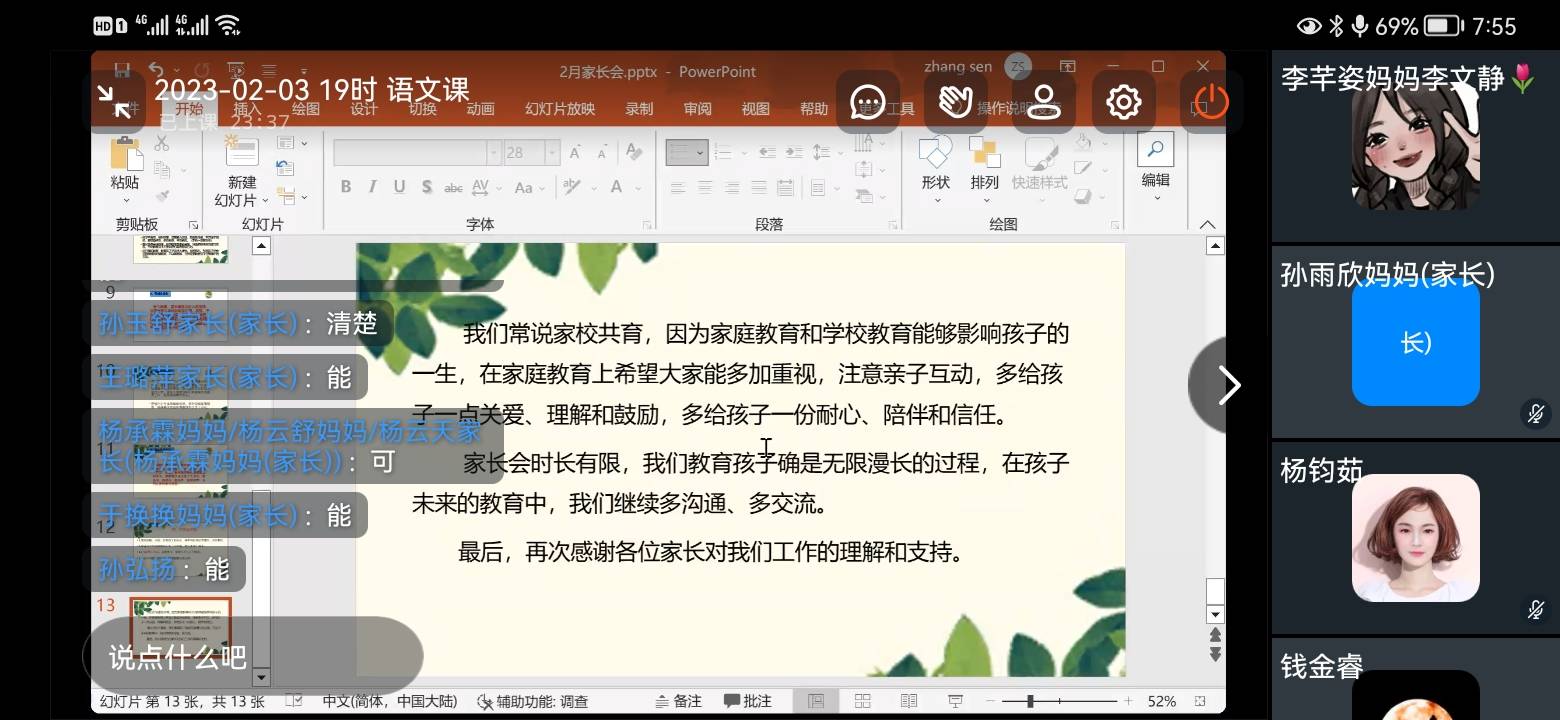The image size is (1560, 720).
Task: Toggle muted mic icon of 杨钧茹
Action: (1536, 609)
